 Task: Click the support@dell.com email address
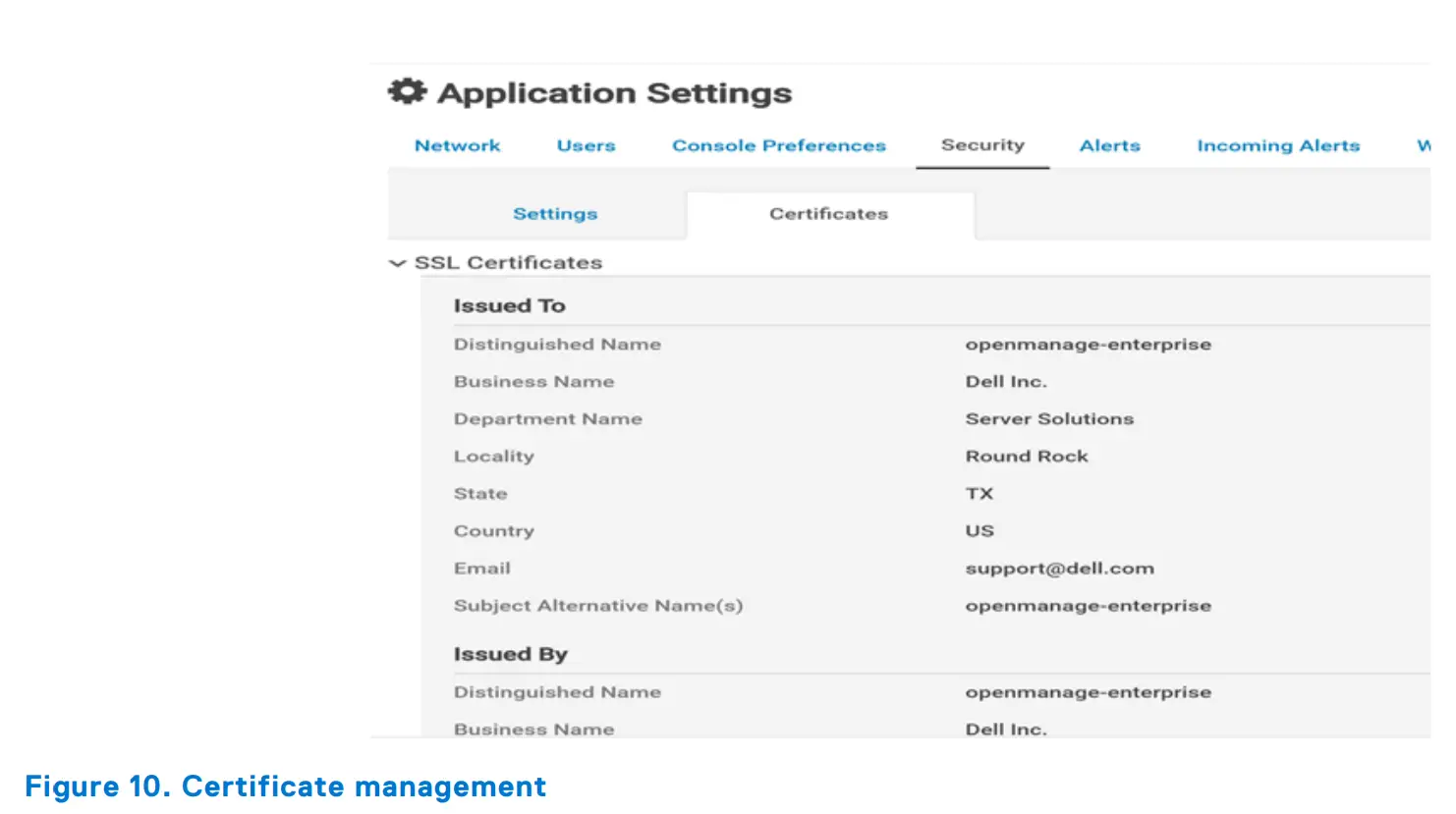1059,568
